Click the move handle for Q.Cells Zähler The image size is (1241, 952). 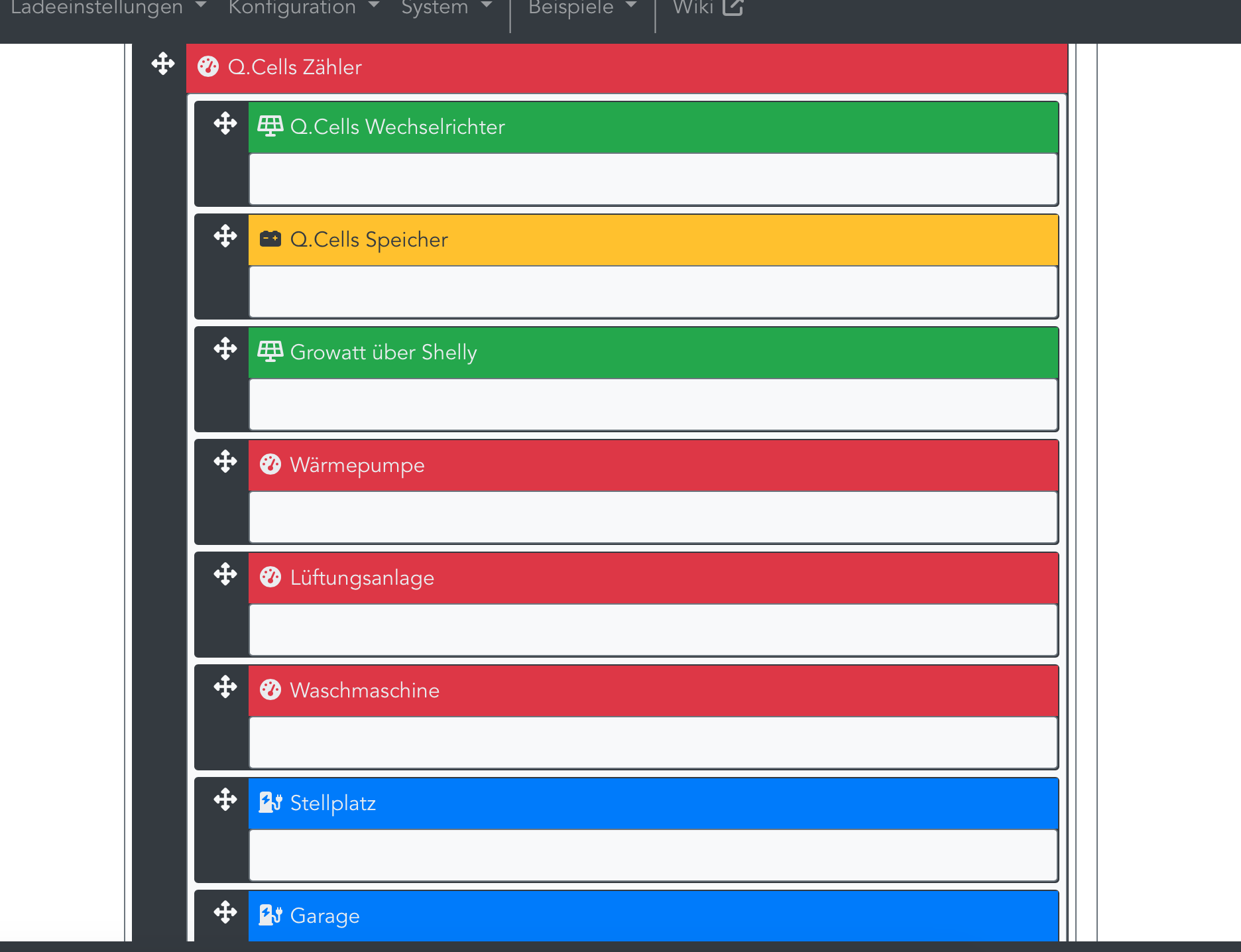(x=162, y=64)
